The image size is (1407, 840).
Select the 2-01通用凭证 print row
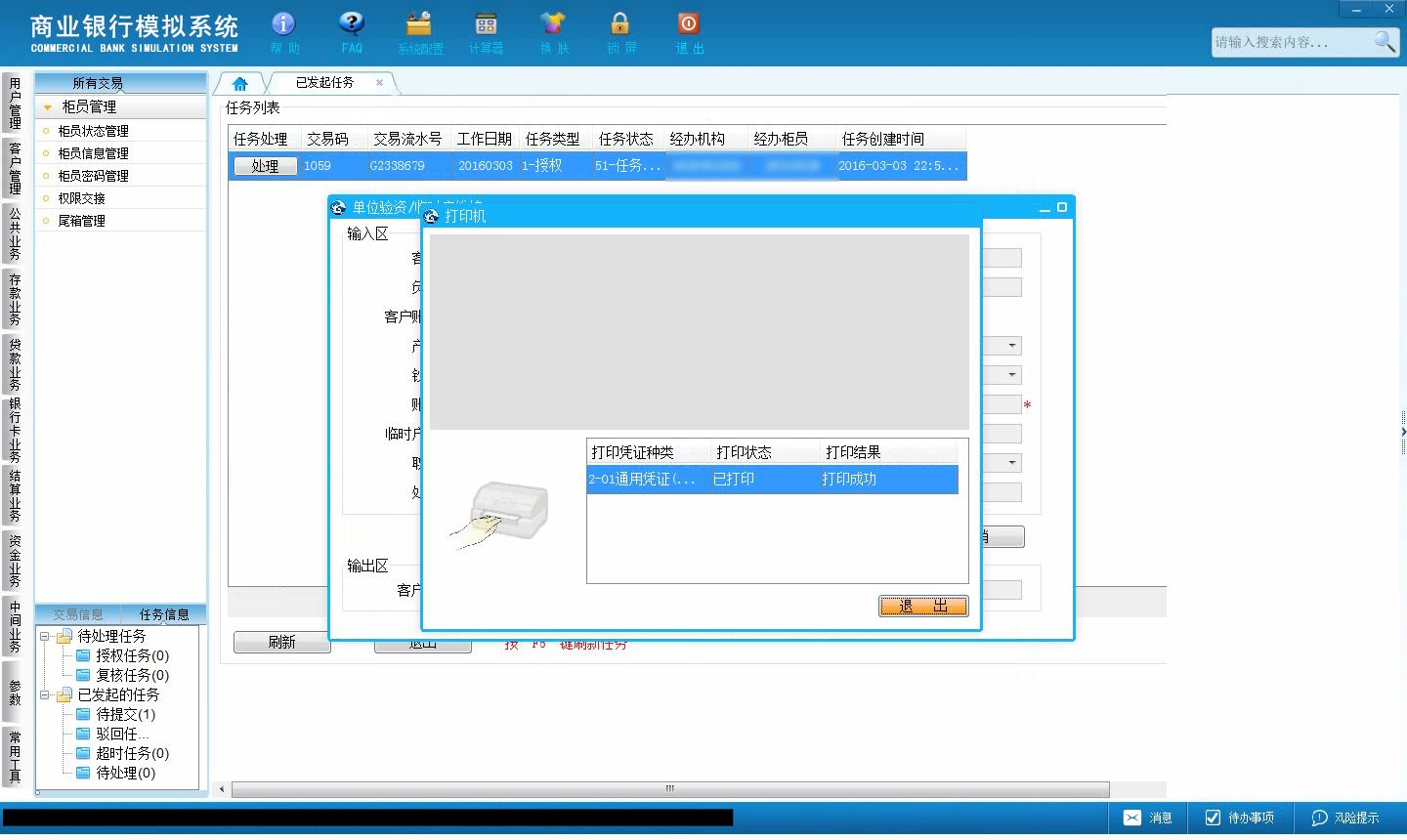point(772,479)
